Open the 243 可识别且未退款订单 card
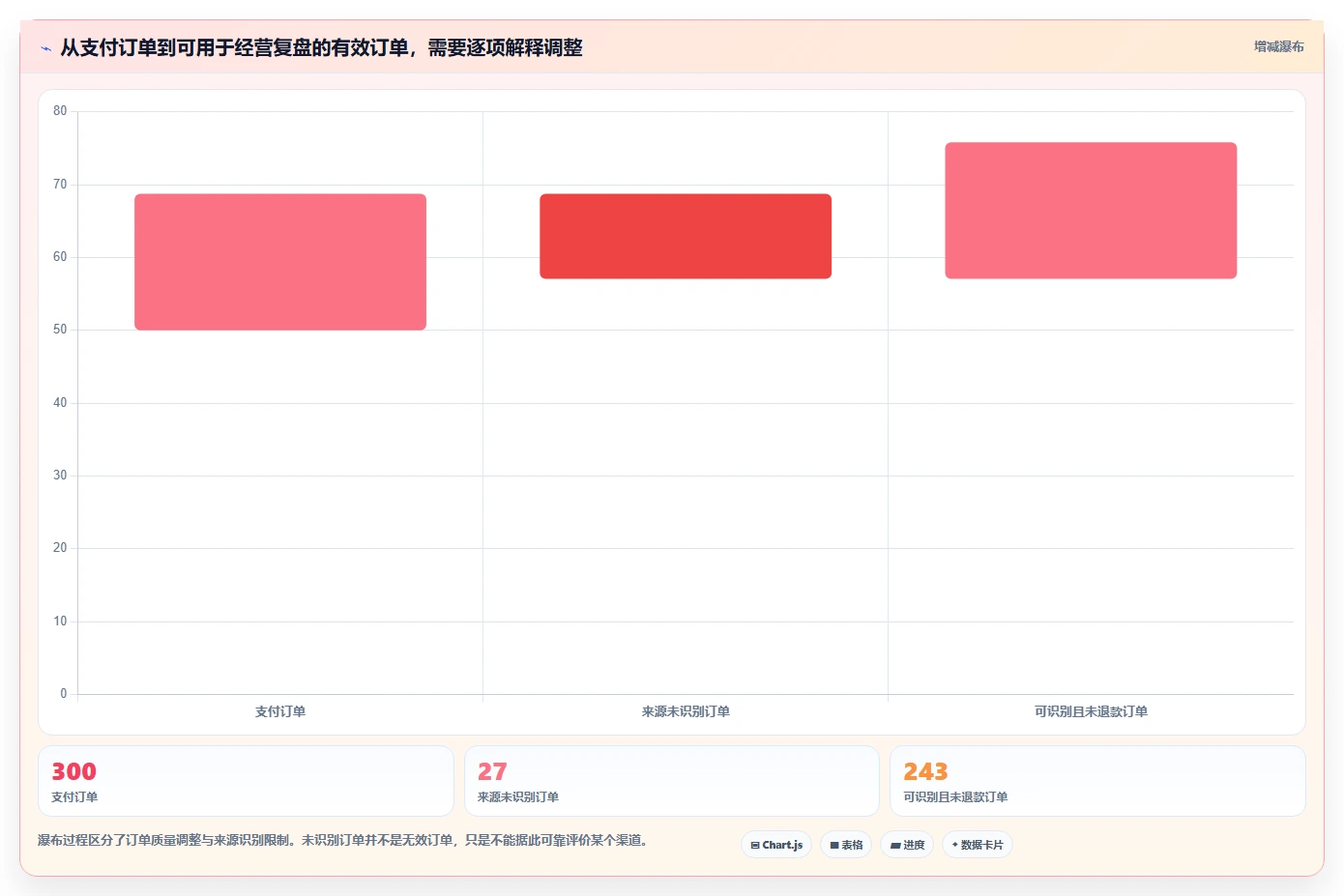1344x896 pixels. pos(1097,781)
